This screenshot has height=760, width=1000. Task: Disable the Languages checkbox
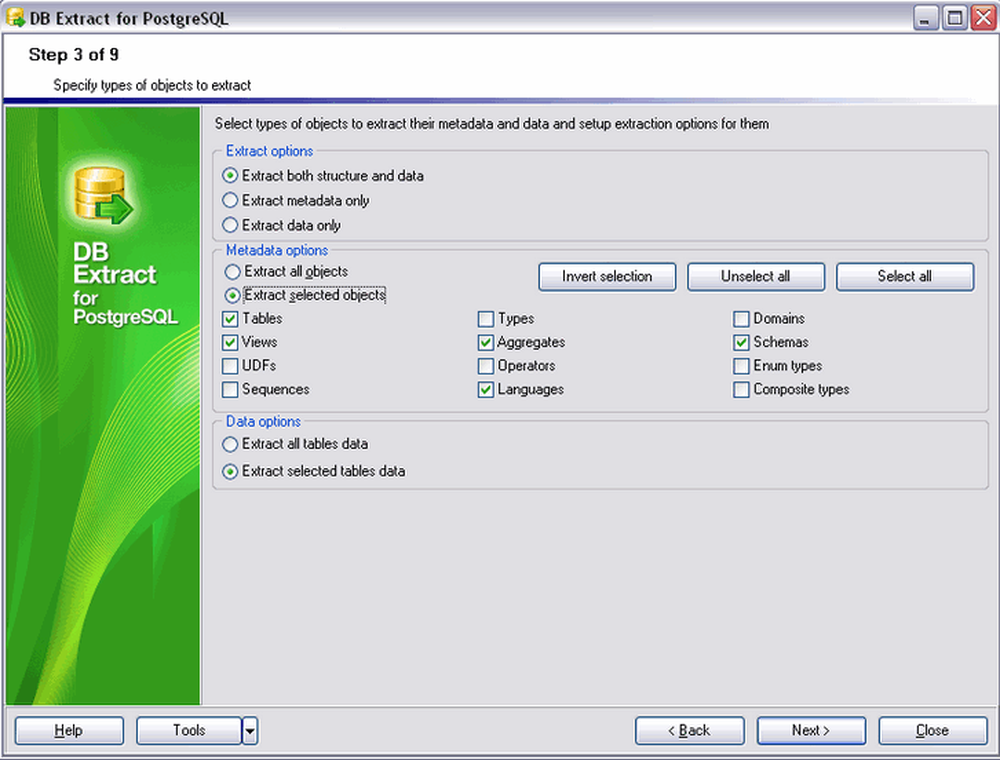485,390
